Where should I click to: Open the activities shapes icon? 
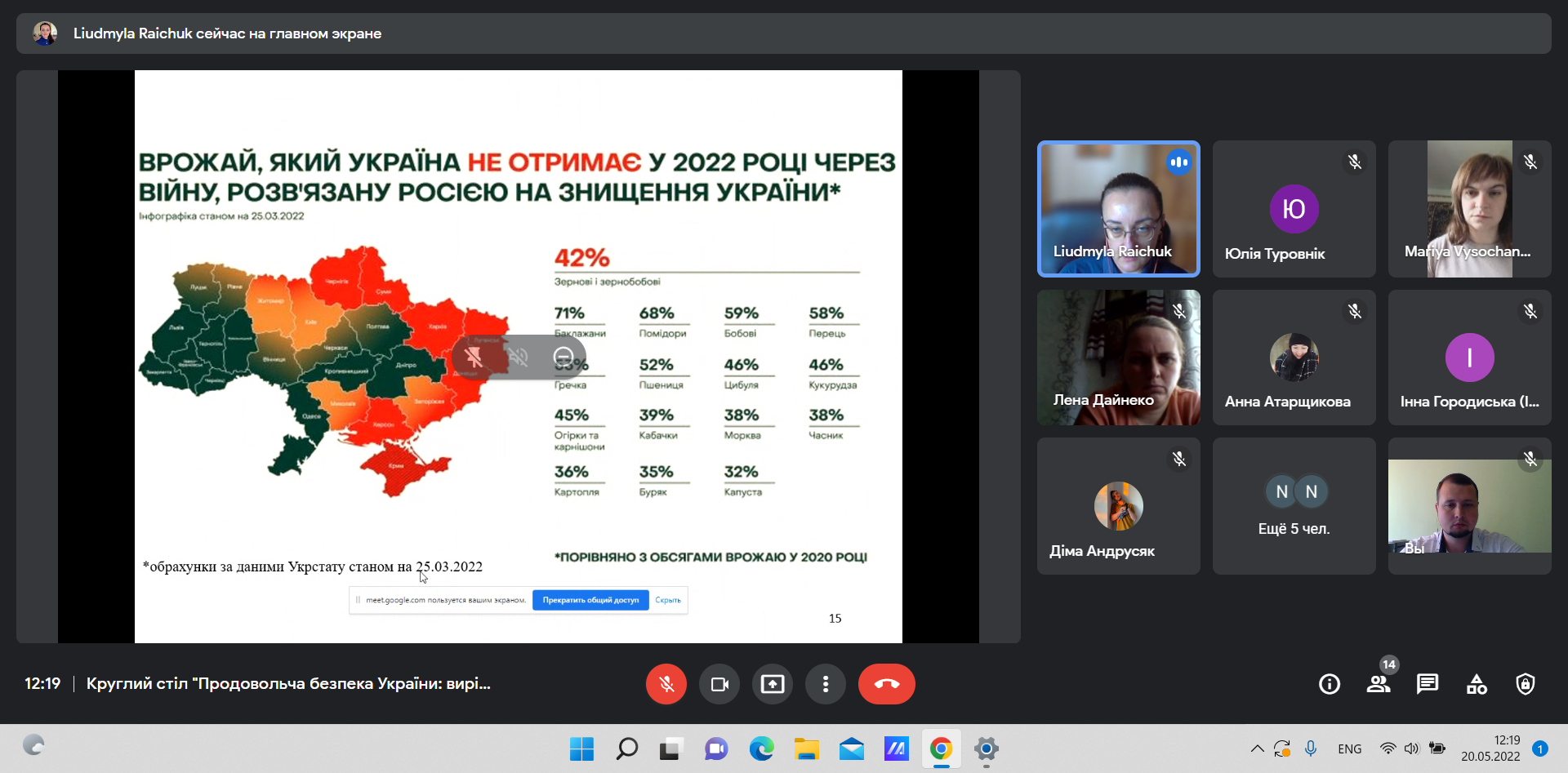(1477, 684)
